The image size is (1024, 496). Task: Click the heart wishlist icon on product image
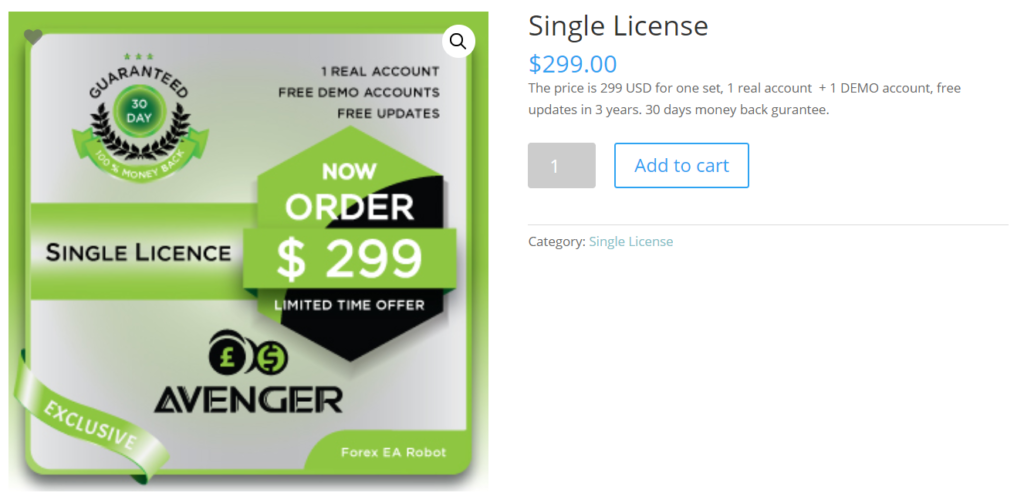[x=33, y=37]
